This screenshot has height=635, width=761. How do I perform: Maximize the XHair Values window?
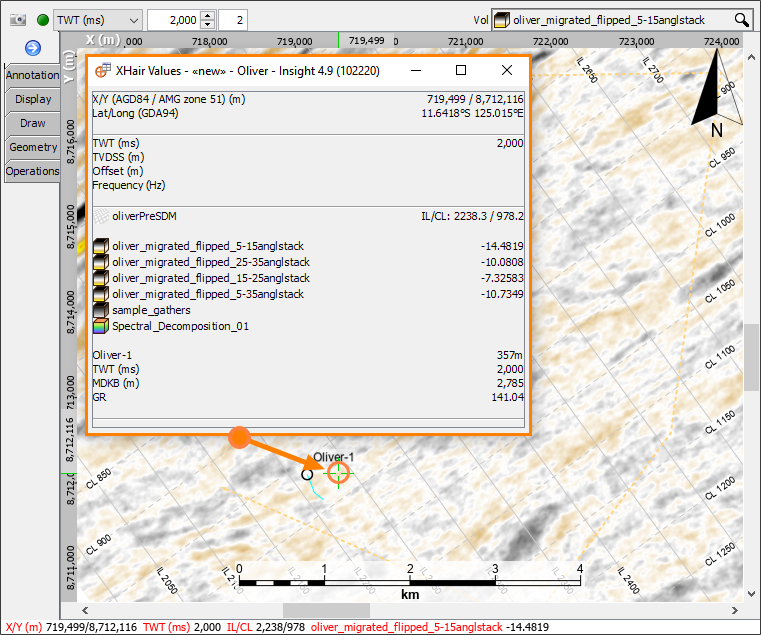tap(461, 70)
